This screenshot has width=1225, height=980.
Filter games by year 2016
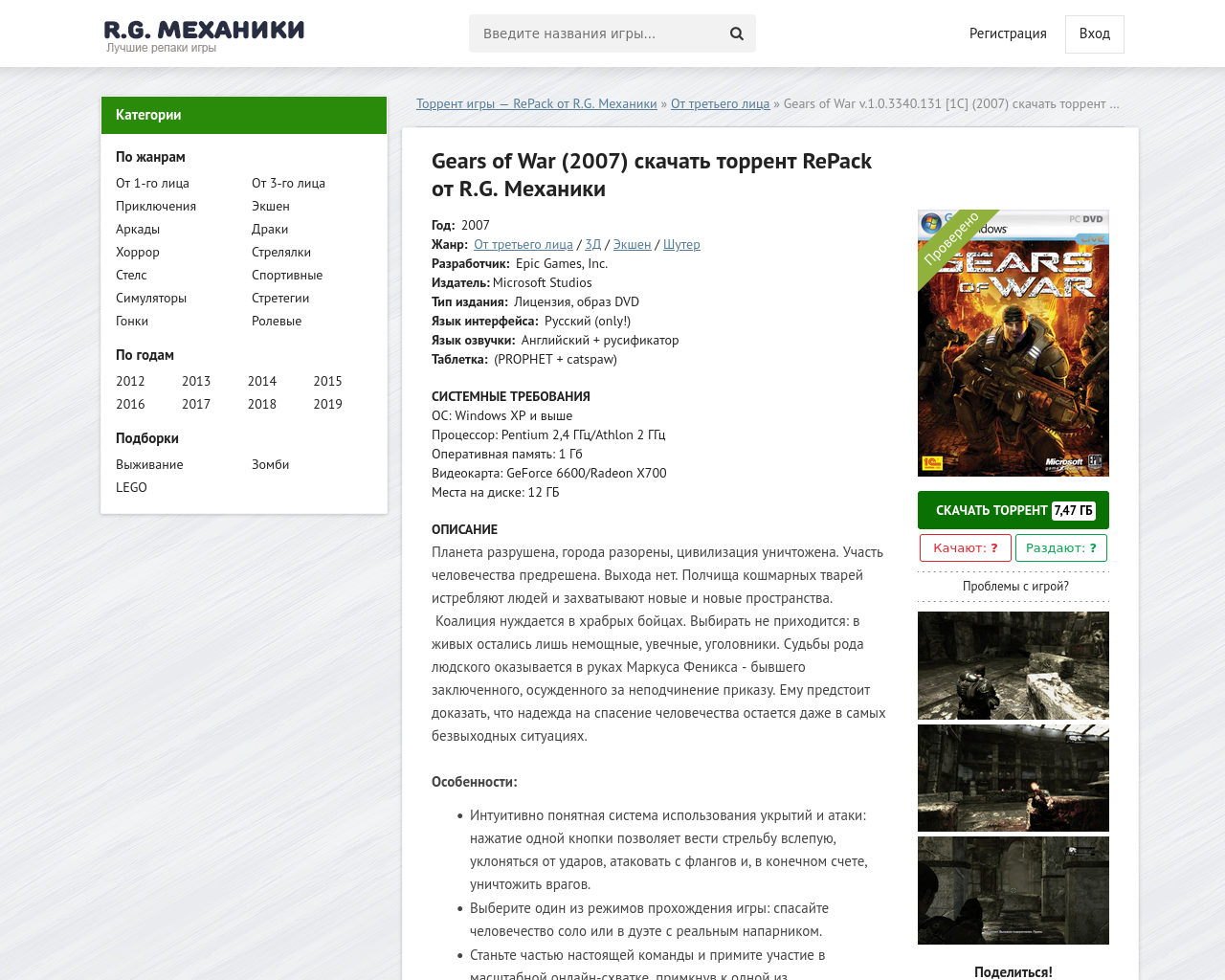coord(130,404)
